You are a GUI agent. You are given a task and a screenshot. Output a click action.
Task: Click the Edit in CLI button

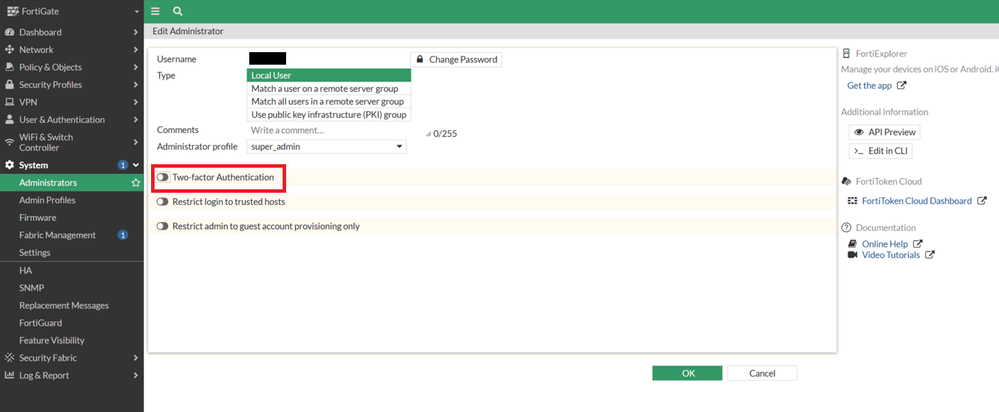coord(880,151)
